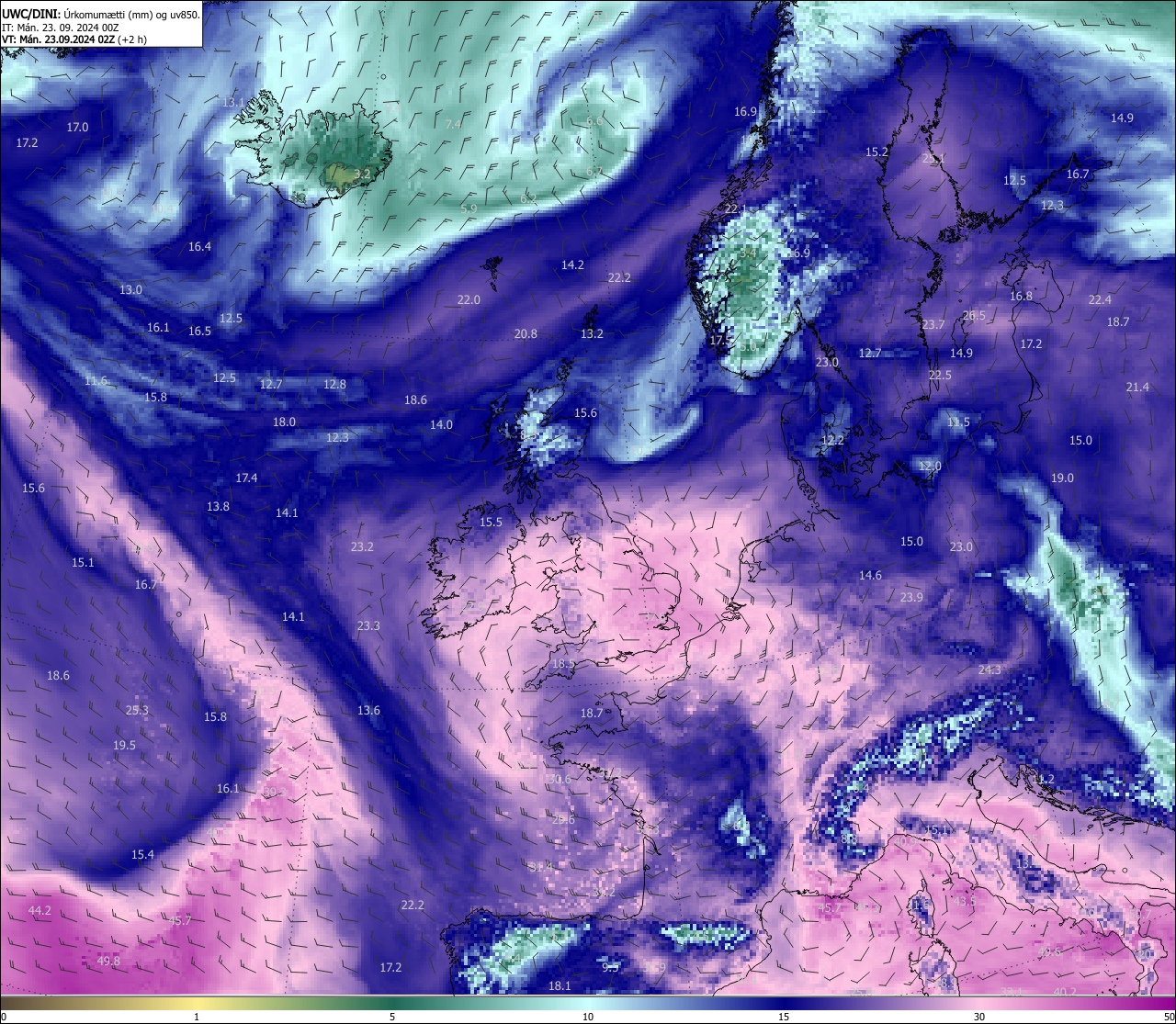Click the 22.4 value at the eastern edge
Screen dimensions: 1176x1024
click(x=1100, y=299)
